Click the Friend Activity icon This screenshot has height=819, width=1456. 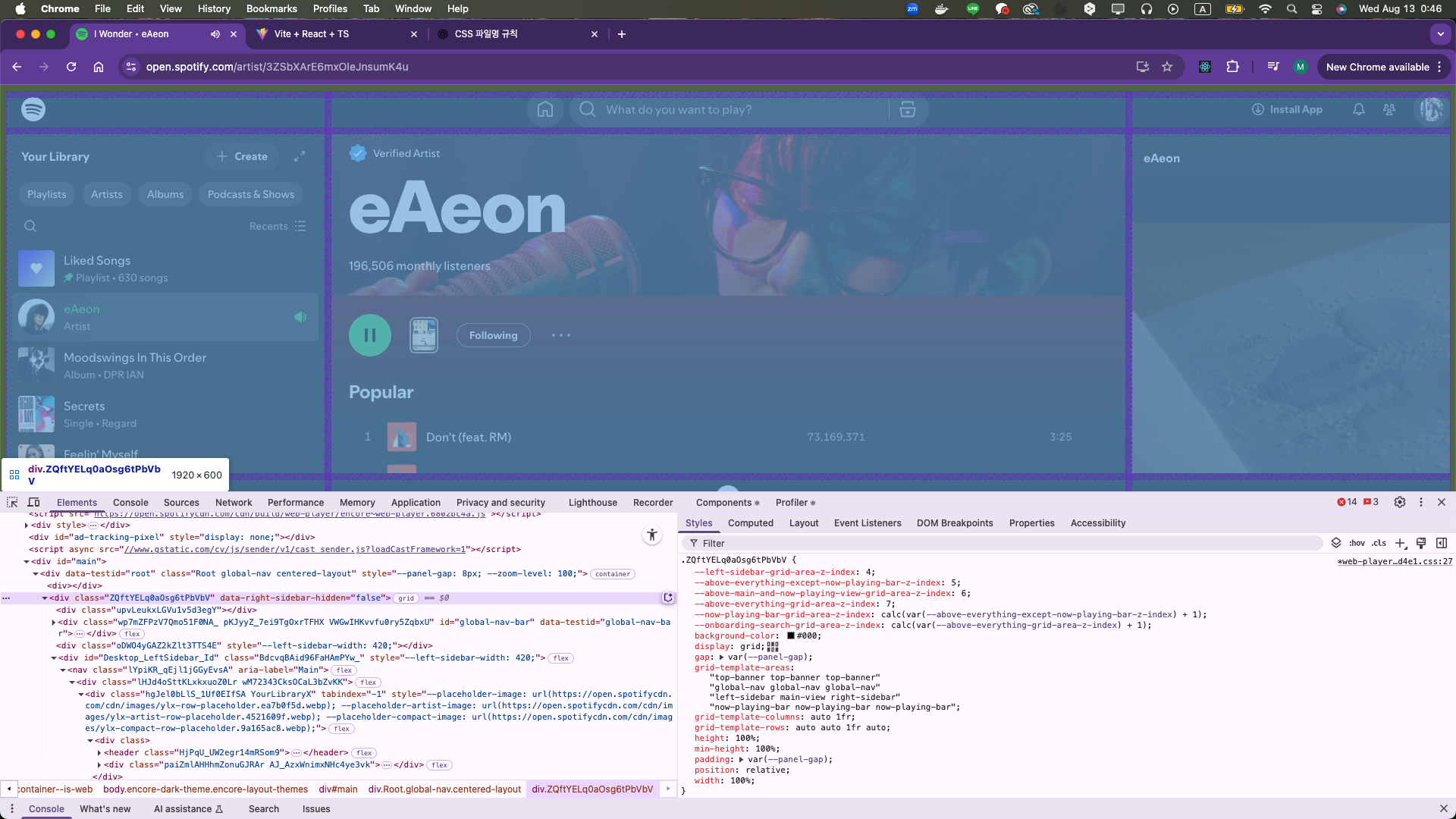(x=1389, y=110)
